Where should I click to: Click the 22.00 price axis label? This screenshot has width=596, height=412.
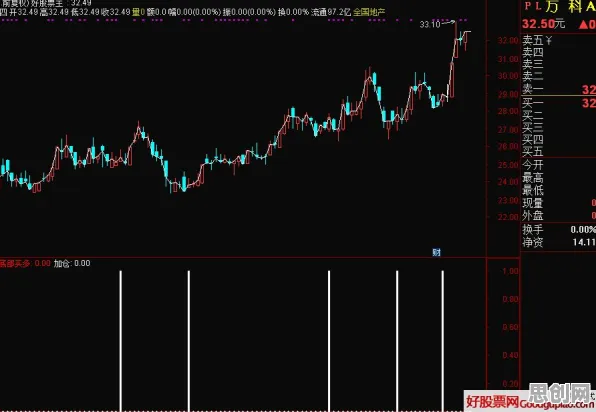pos(508,217)
